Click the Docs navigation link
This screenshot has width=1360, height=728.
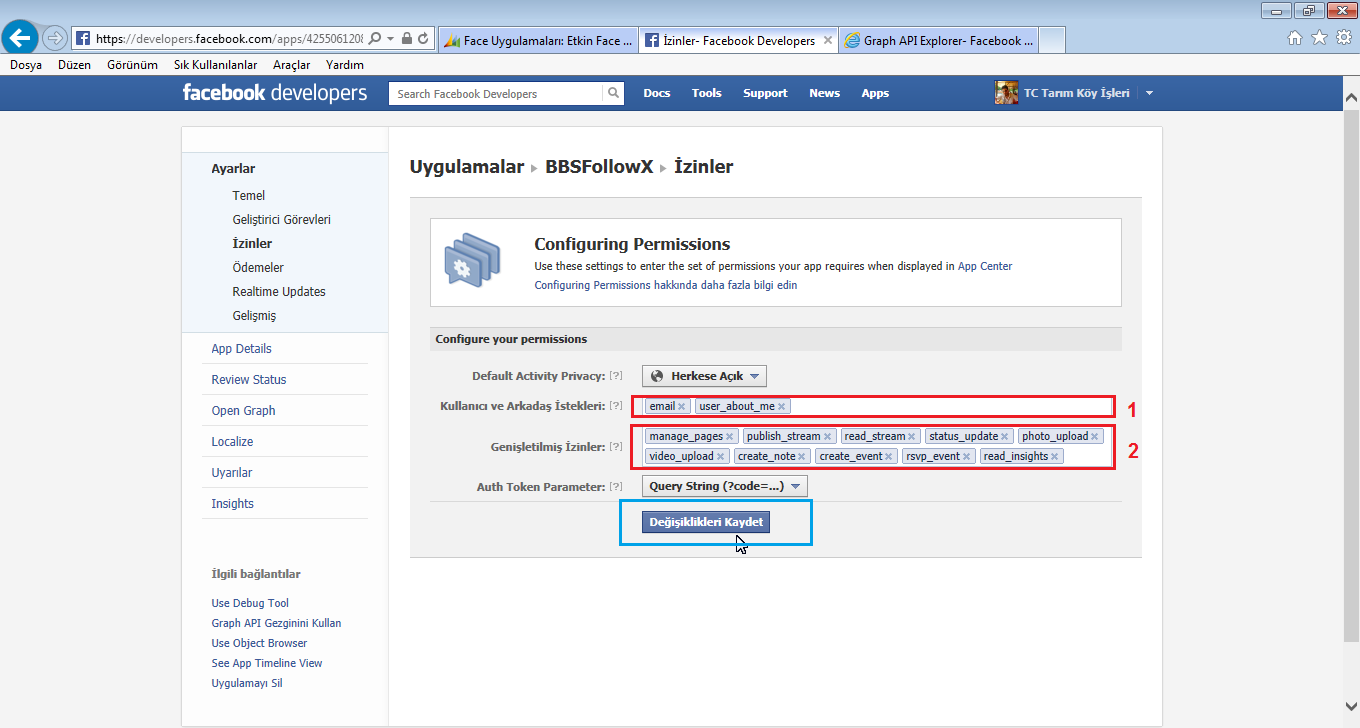pos(657,93)
